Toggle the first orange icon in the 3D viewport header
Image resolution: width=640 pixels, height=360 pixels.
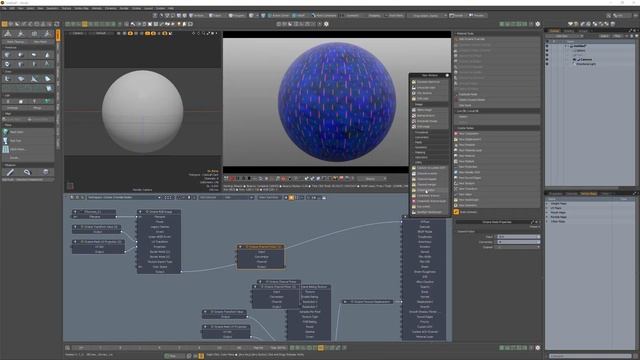[130, 33]
